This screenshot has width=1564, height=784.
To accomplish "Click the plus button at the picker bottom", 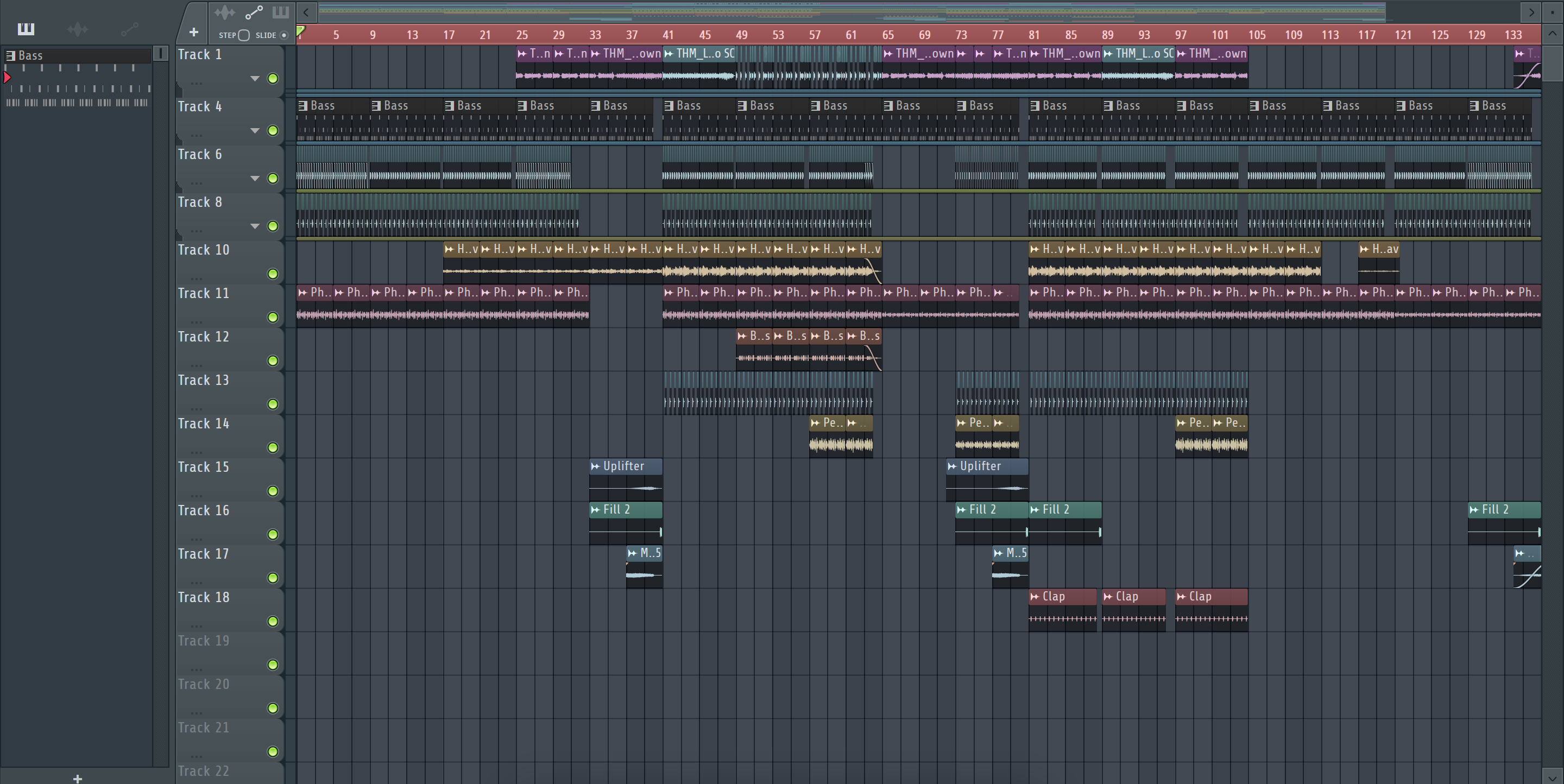I will click(x=77, y=778).
